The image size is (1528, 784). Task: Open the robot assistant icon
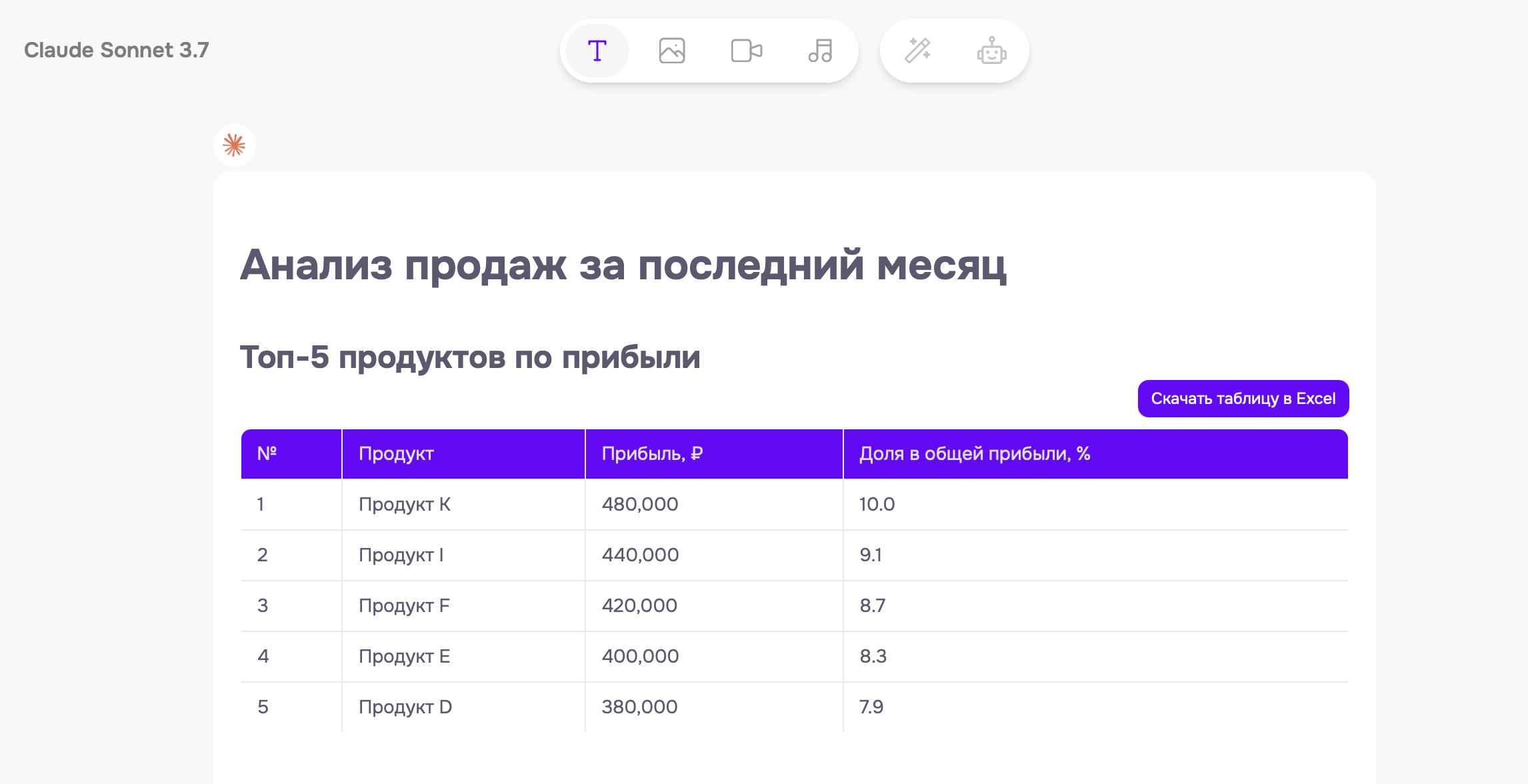(991, 51)
